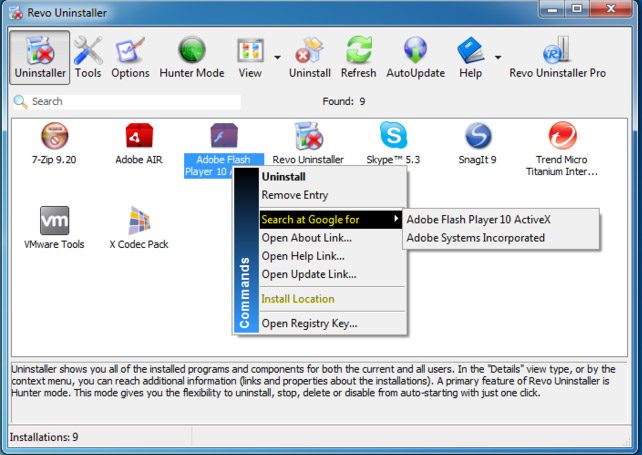Choose Uninstall from the context menu
This screenshot has width=642, height=455.
[332, 177]
